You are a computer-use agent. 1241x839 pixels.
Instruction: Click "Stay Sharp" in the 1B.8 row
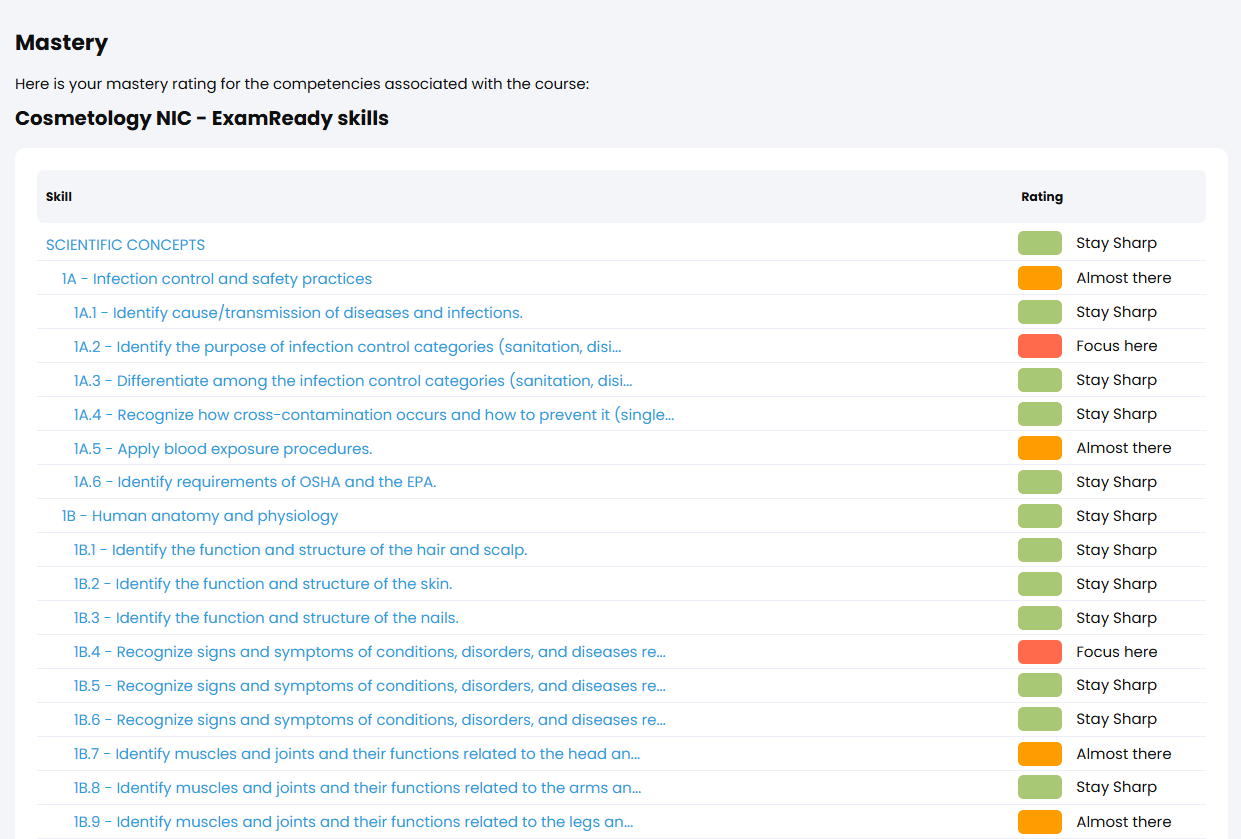[x=1116, y=787]
